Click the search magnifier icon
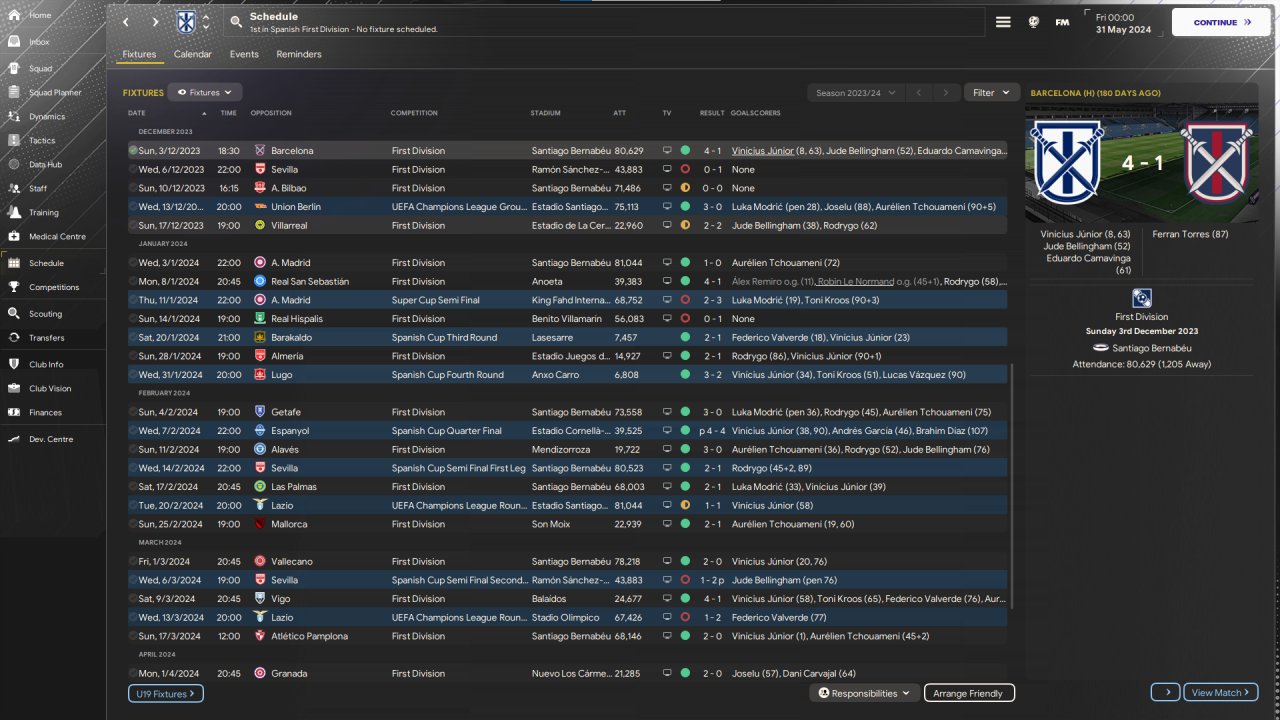The height and width of the screenshot is (720, 1280). [235, 21]
